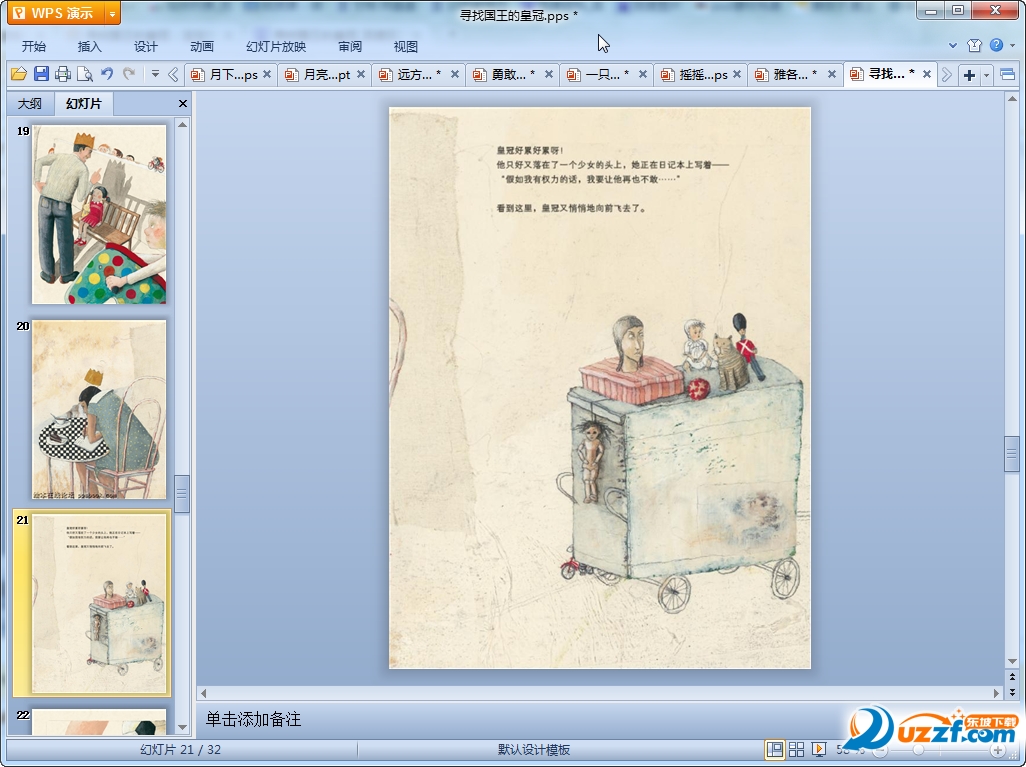Go to next slide double arrow

pyautogui.click(x=1012, y=691)
